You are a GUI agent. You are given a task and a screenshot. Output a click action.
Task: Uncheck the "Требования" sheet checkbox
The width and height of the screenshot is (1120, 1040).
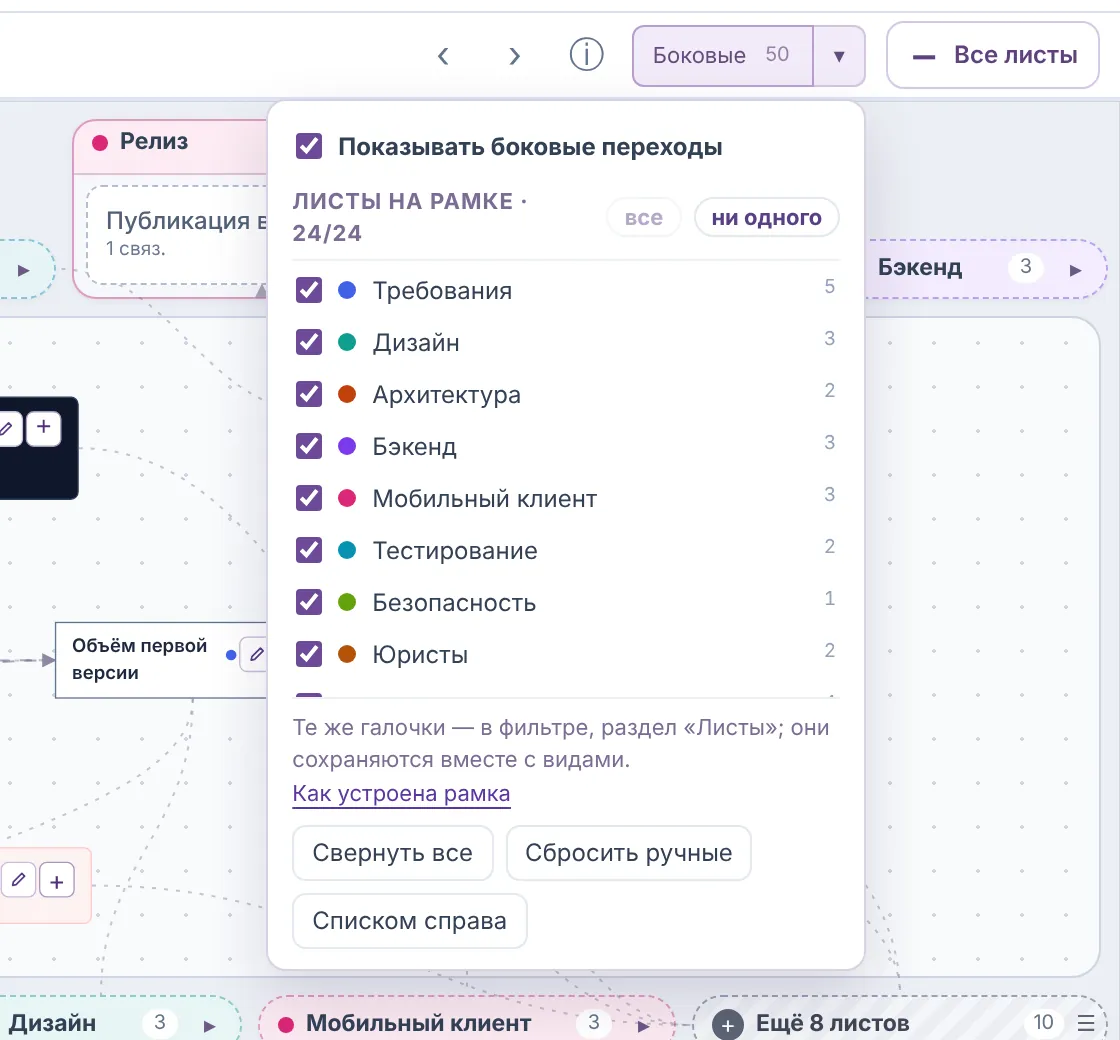coord(309,291)
